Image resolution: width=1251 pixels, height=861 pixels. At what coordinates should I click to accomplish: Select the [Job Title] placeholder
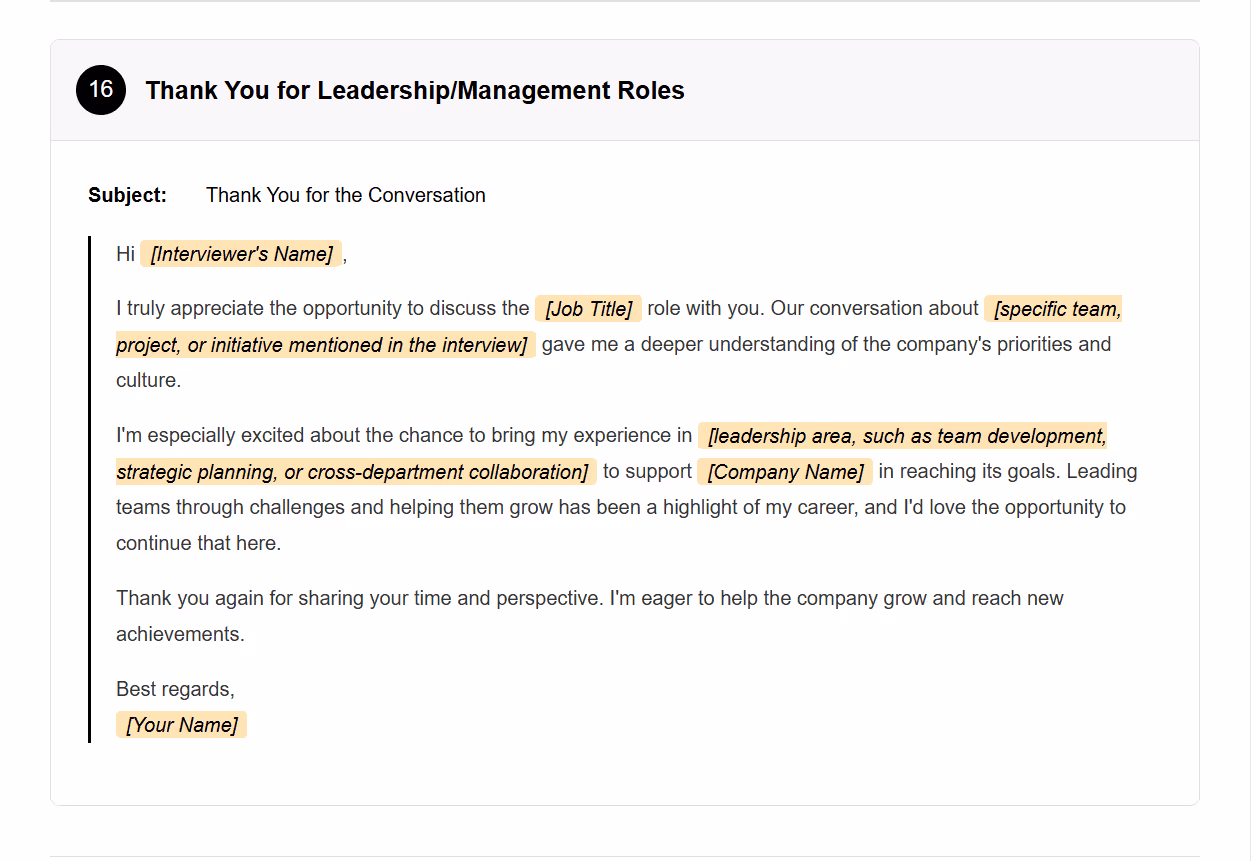coord(588,309)
